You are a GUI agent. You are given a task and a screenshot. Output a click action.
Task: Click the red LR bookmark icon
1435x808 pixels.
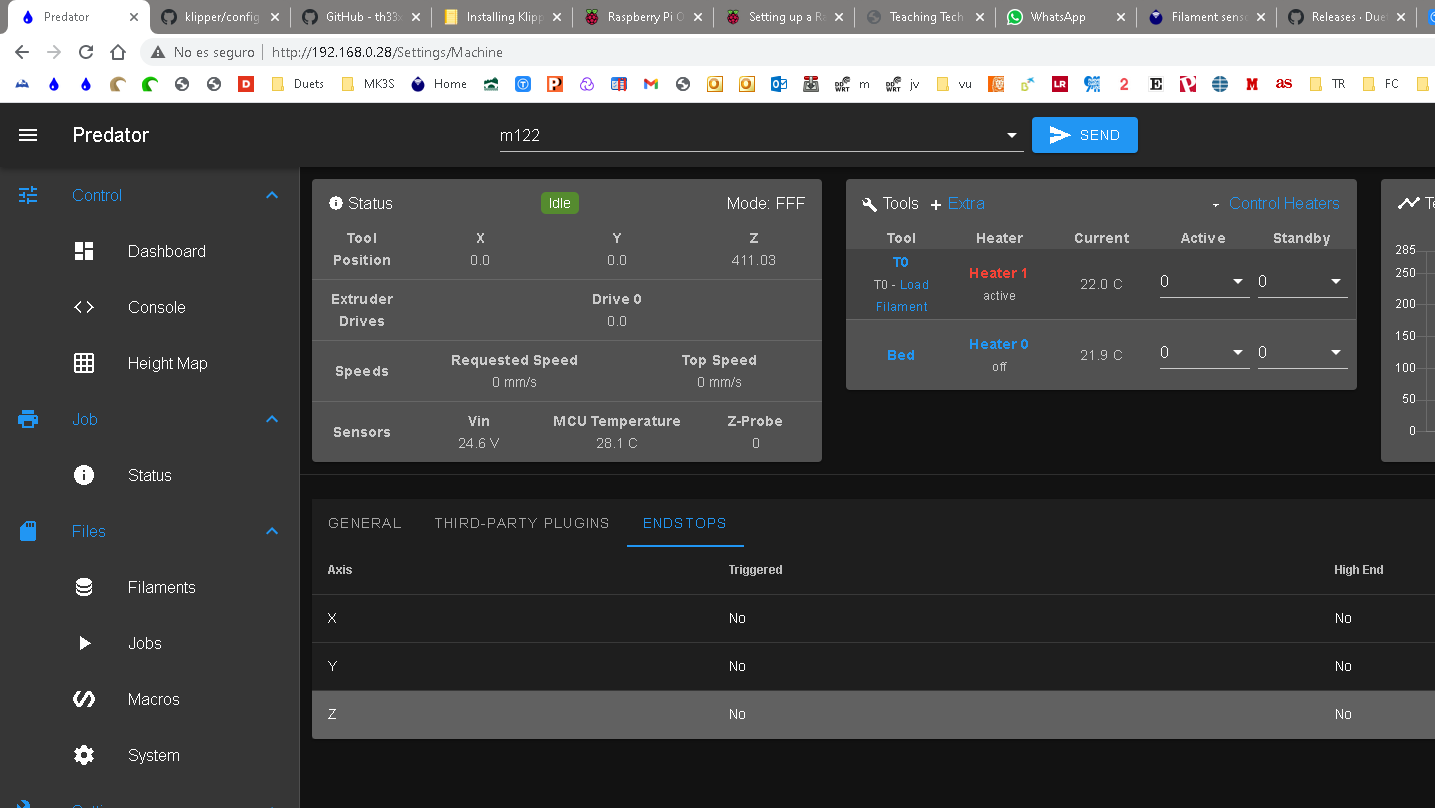(1059, 84)
